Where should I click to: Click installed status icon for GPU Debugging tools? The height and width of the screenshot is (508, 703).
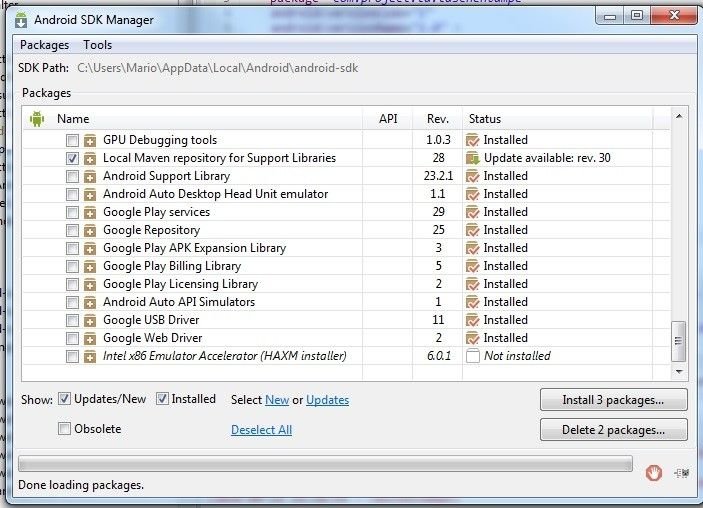click(x=473, y=140)
